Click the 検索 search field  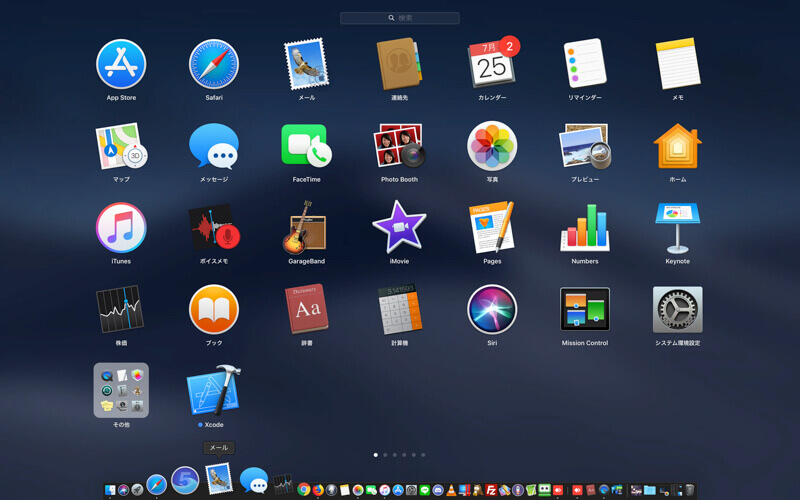click(x=400, y=18)
